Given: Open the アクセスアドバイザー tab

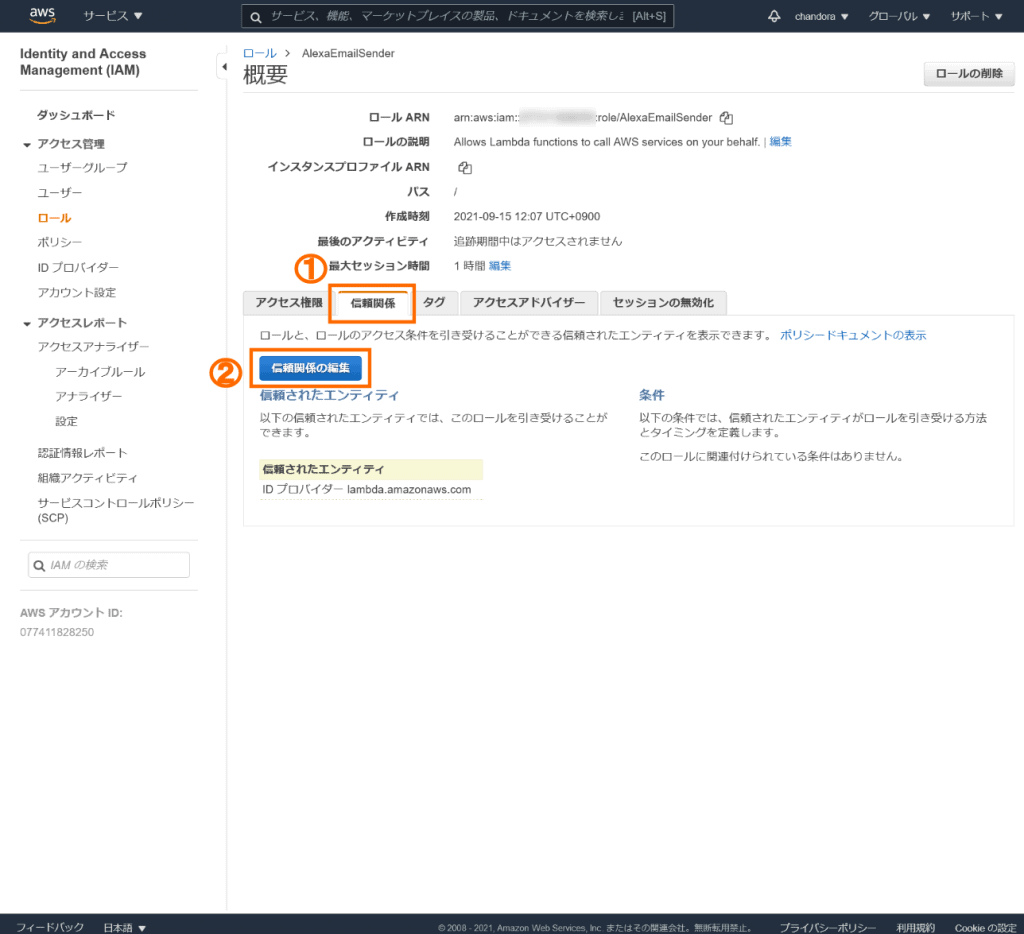Looking at the screenshot, I should tap(528, 302).
